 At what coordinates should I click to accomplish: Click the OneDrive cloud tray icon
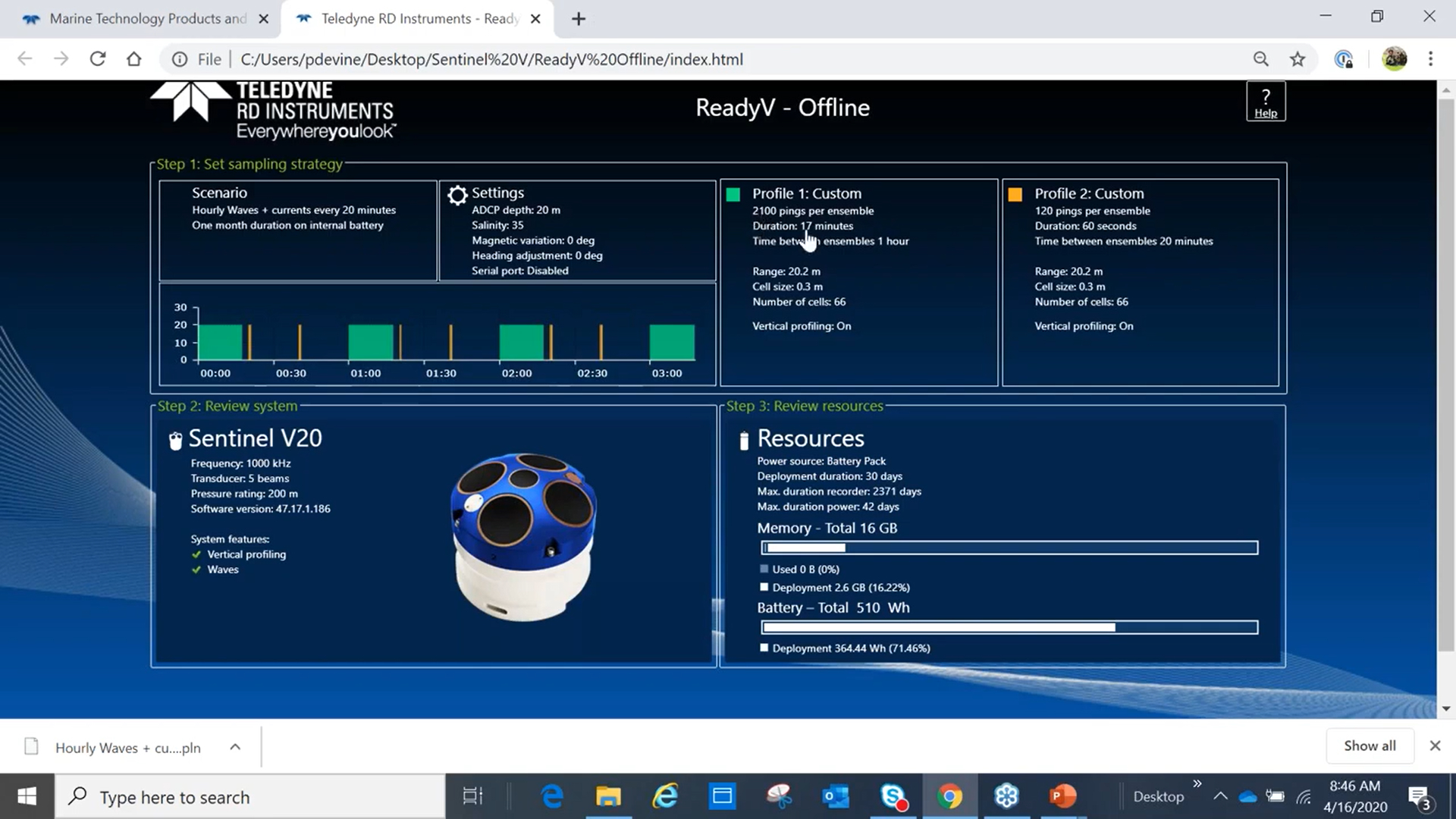(1247, 796)
